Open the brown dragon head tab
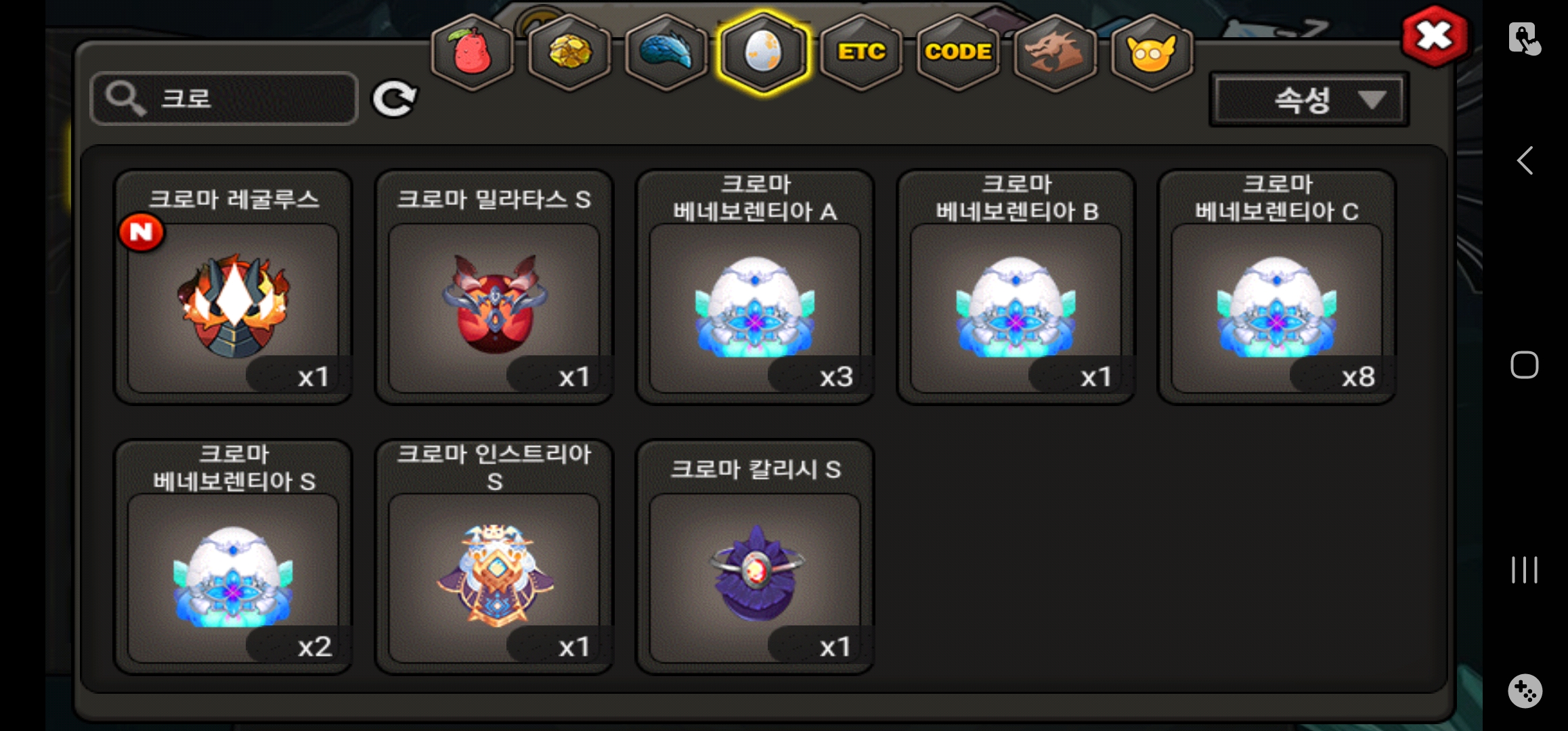Screen dimensions: 1568x731 coord(1055,52)
